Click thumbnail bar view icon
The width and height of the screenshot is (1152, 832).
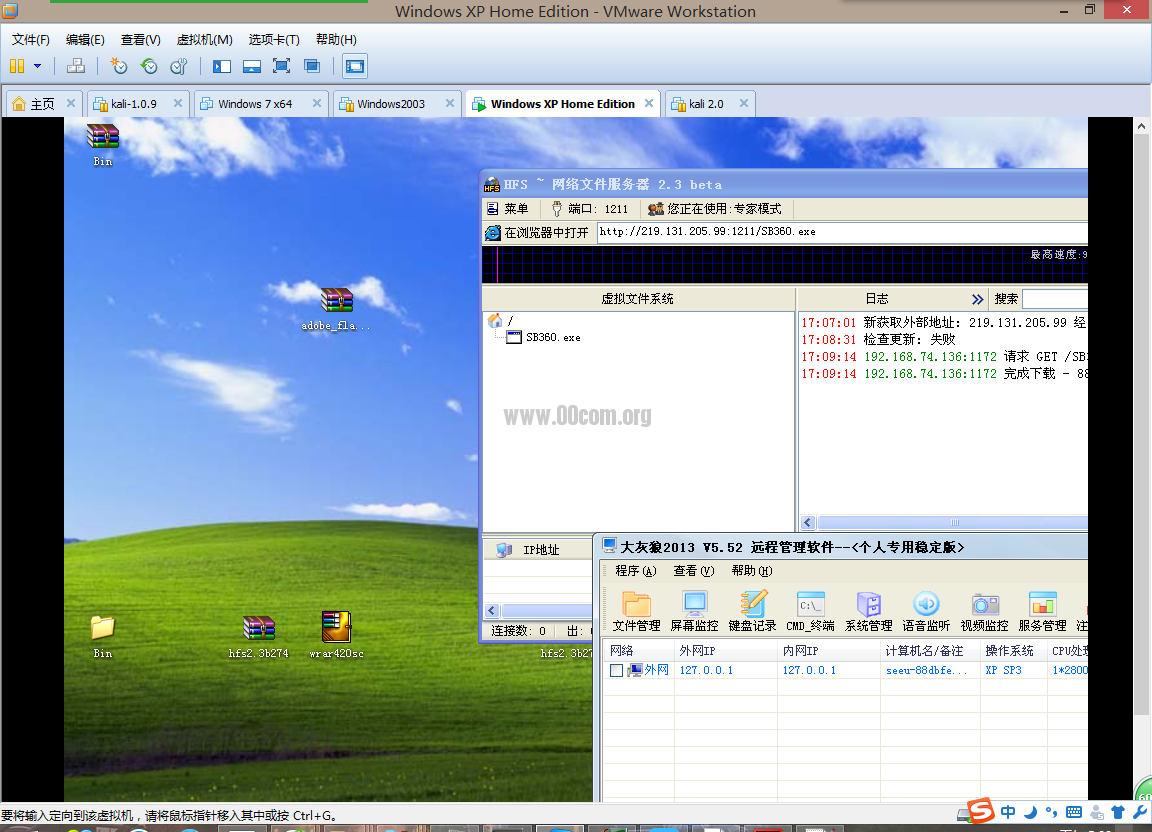pyautogui.click(x=252, y=66)
